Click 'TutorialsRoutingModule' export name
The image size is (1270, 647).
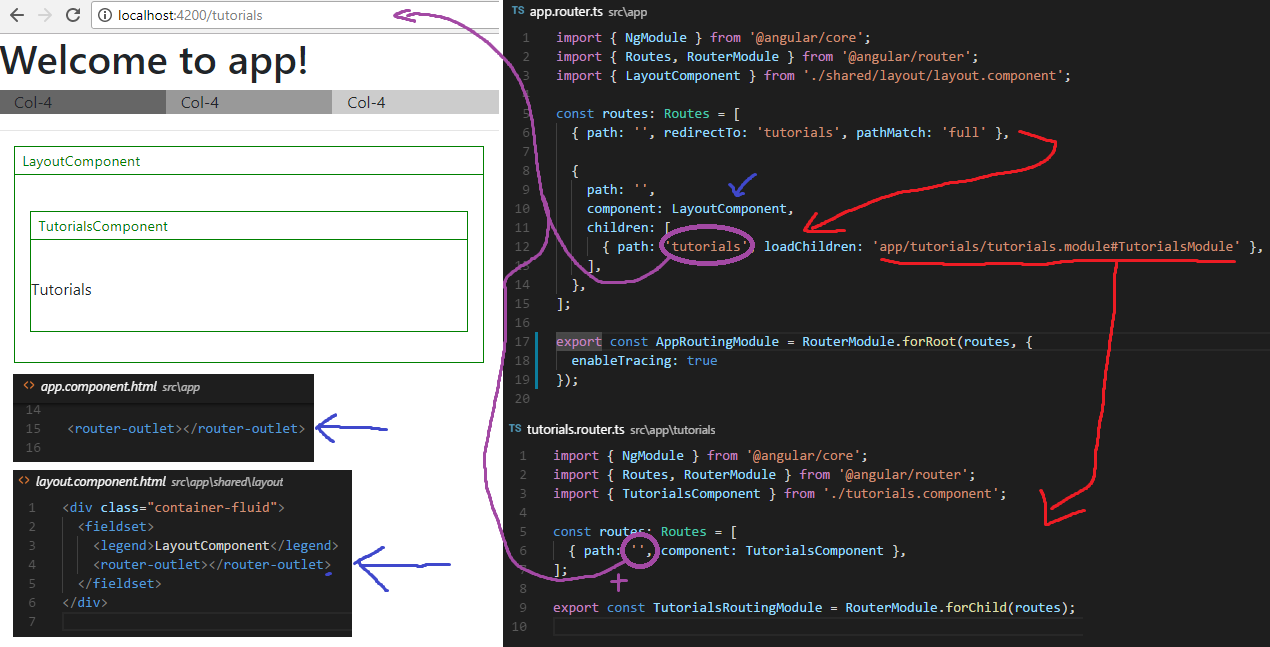click(x=737, y=608)
